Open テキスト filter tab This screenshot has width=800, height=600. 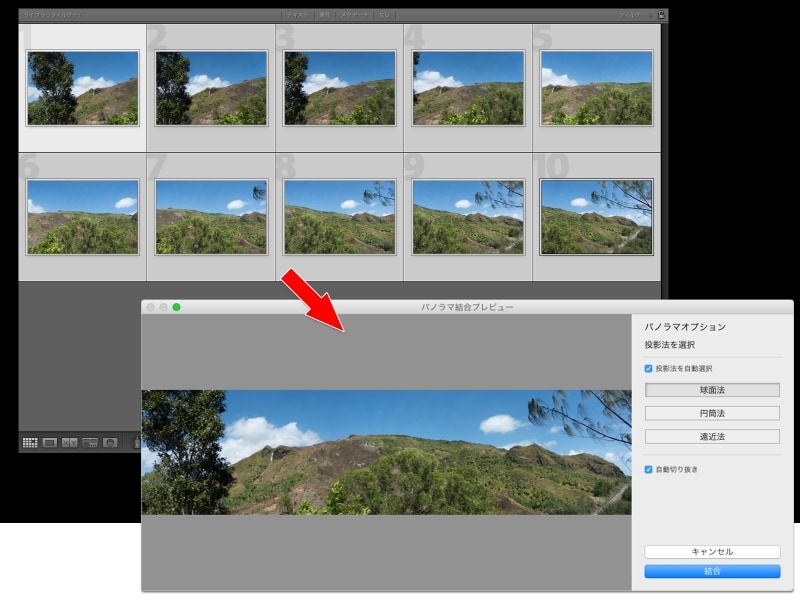(296, 15)
